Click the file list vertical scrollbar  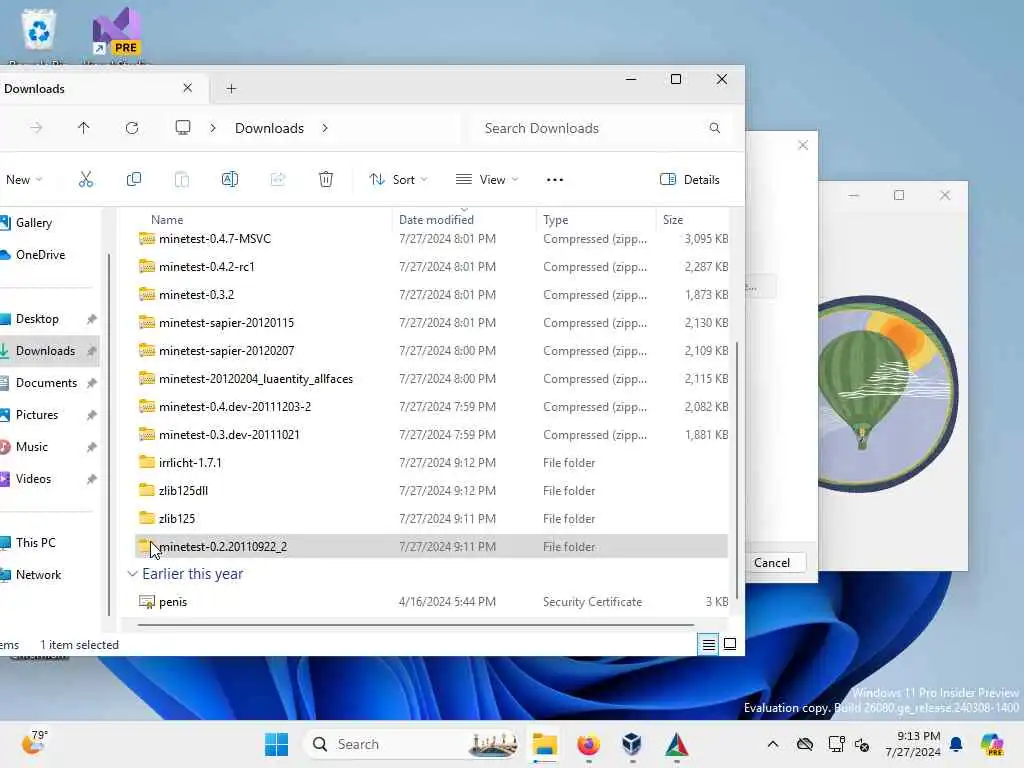737,469
